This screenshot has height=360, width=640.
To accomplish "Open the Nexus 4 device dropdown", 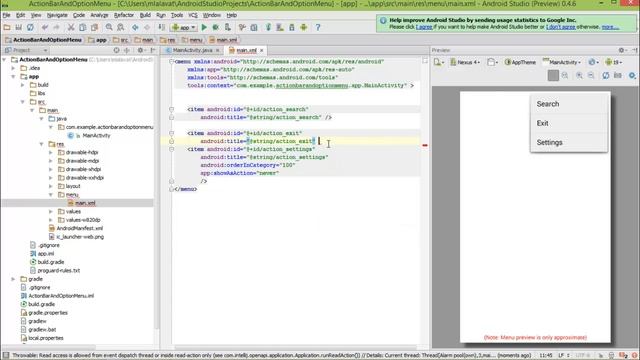I will tap(465, 62).
